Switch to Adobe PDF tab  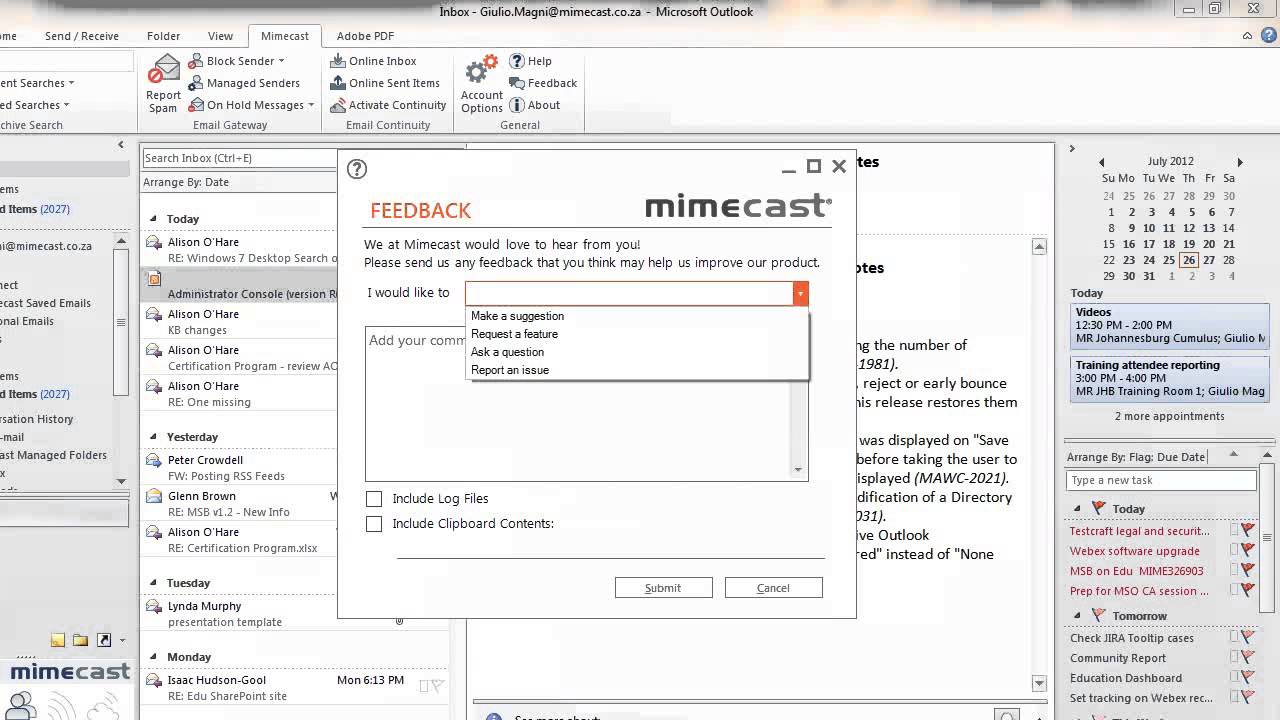point(365,36)
